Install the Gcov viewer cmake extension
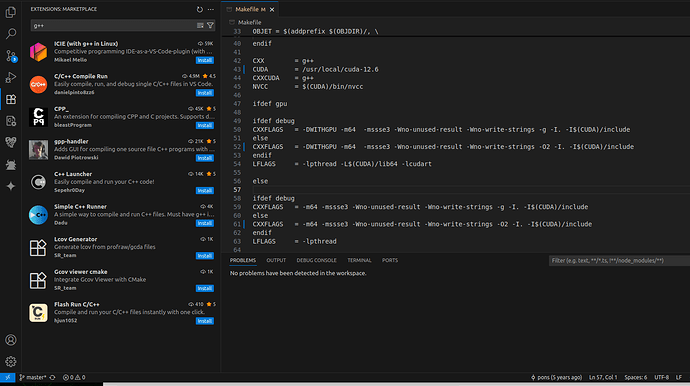This screenshot has height=386, width=690. [205, 288]
